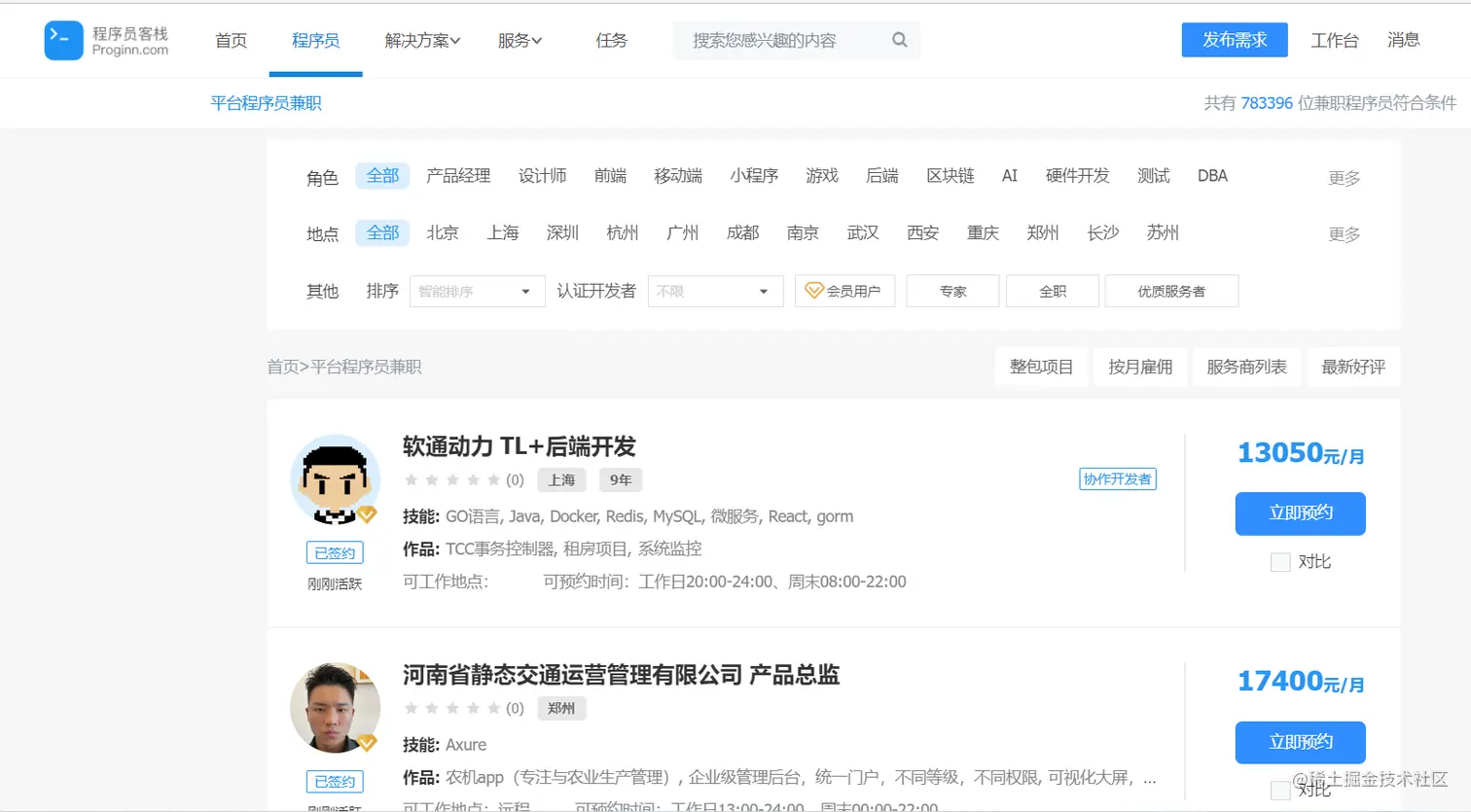The height and width of the screenshot is (812, 1471).
Task: Open 消息 in the header
Action: (x=1403, y=40)
